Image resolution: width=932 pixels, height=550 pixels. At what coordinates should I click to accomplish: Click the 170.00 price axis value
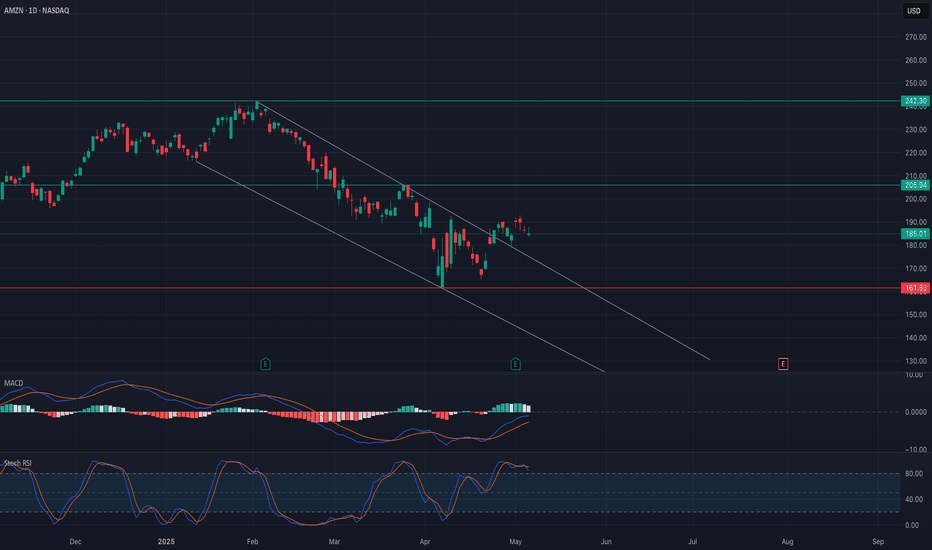[916, 269]
